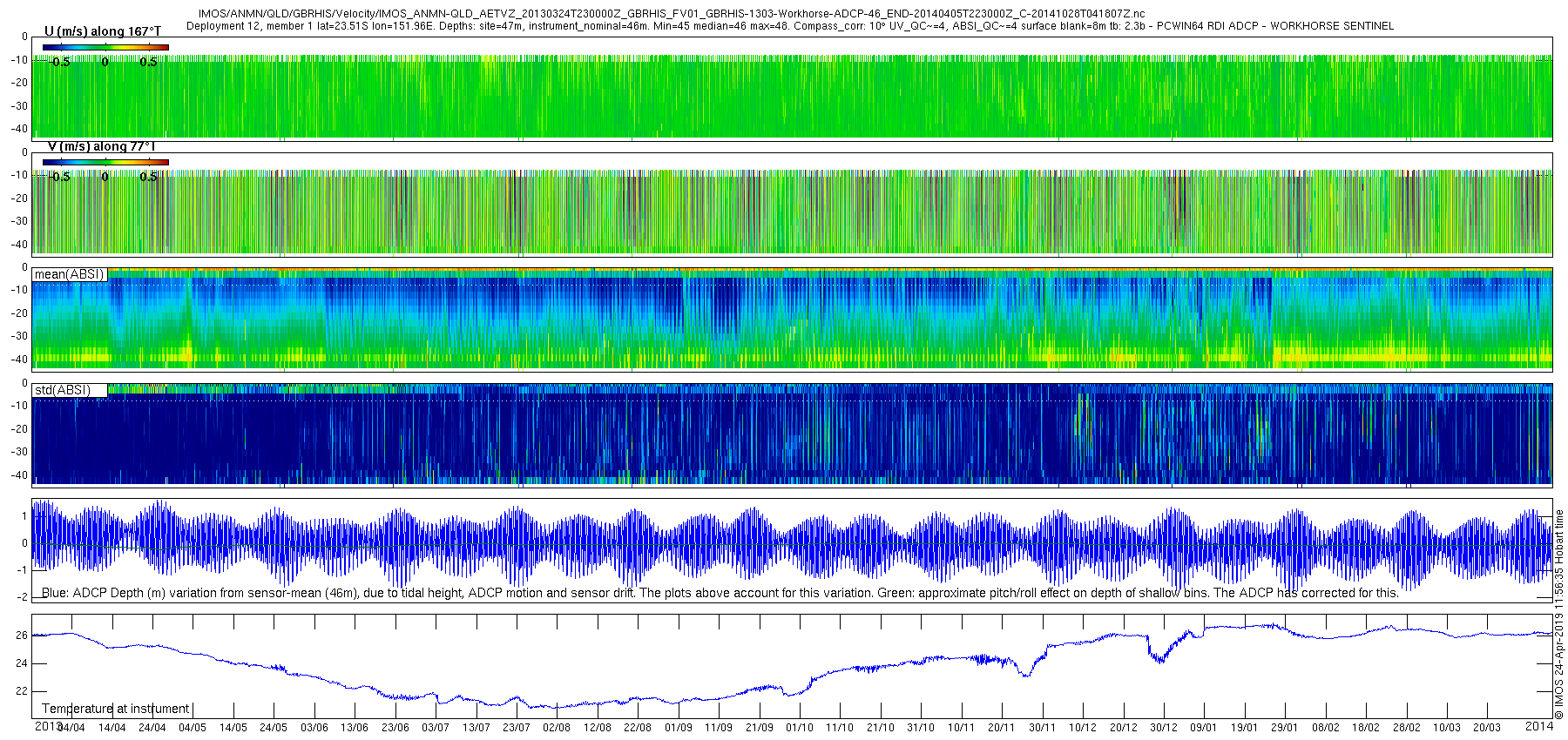Click the NetCDF file path title line
The width and height of the screenshot is (1568, 740).
672,14
